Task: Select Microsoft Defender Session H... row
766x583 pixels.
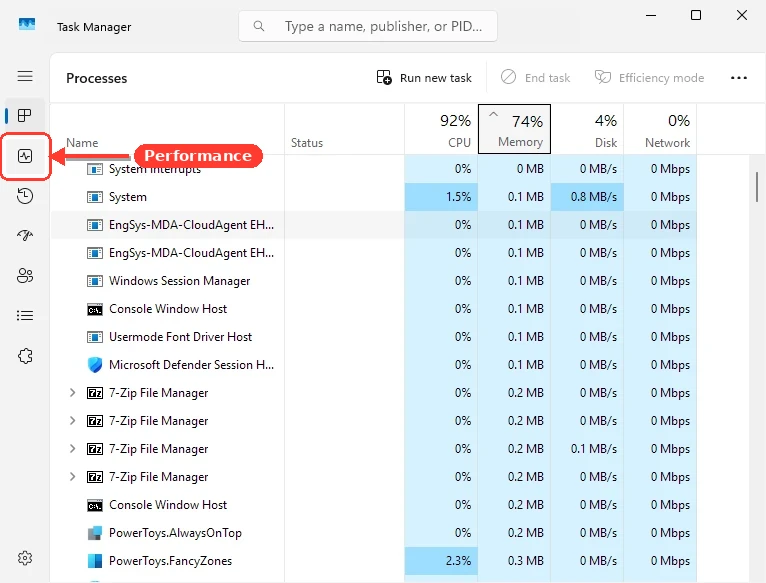Action: pyautogui.click(x=374, y=365)
